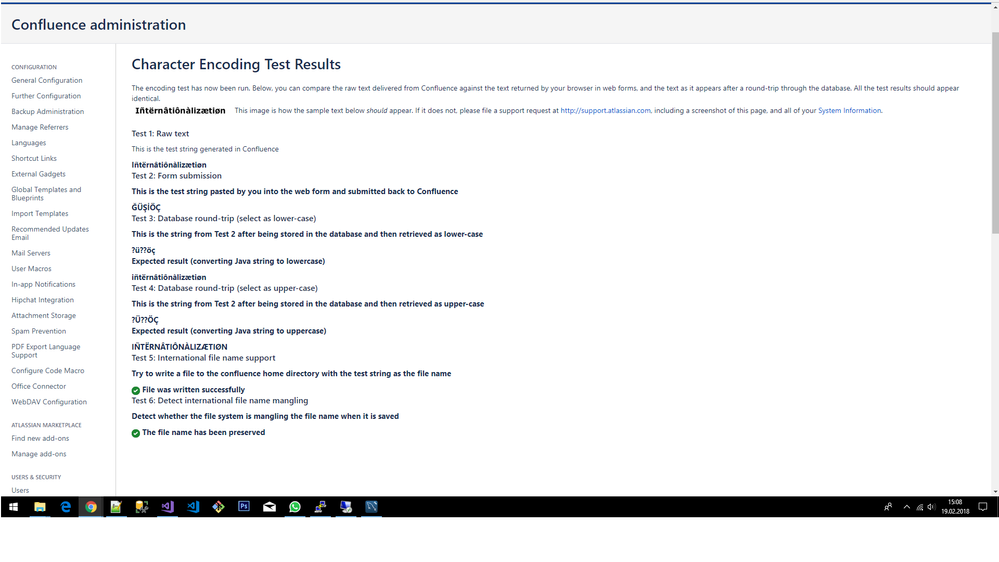Viewport: 999px width, 562px height.
Task: Click 'Test 6: Detect international file name mangling'
Action: coord(220,401)
